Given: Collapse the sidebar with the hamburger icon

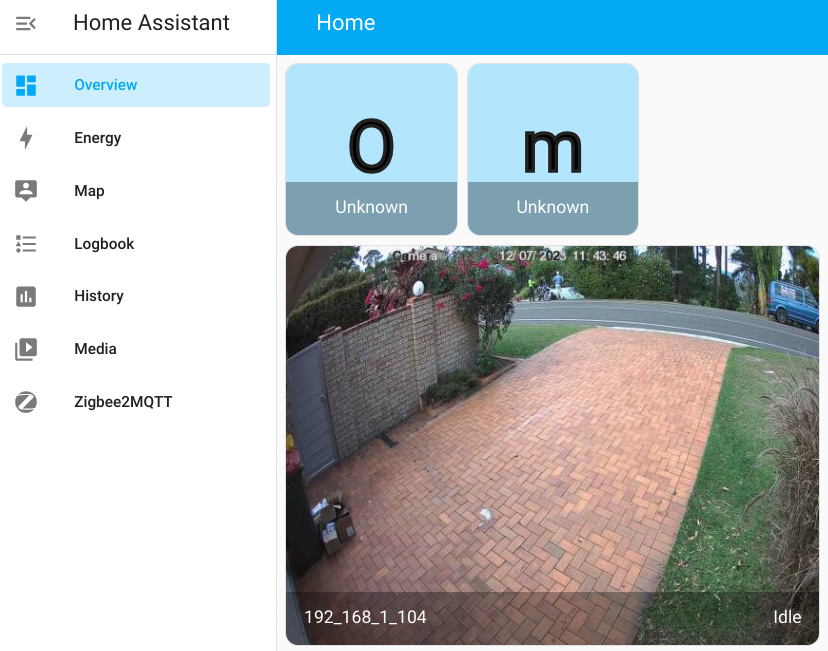Looking at the screenshot, I should pyautogui.click(x=25, y=22).
